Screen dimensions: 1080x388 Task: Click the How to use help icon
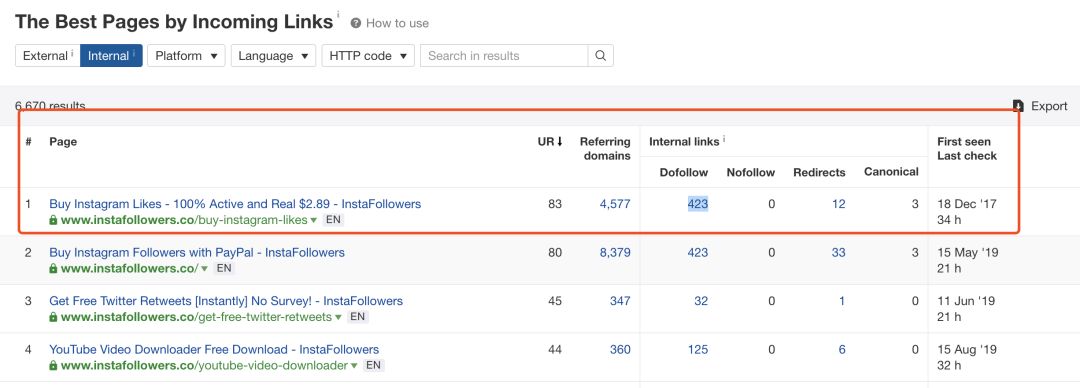[355, 23]
